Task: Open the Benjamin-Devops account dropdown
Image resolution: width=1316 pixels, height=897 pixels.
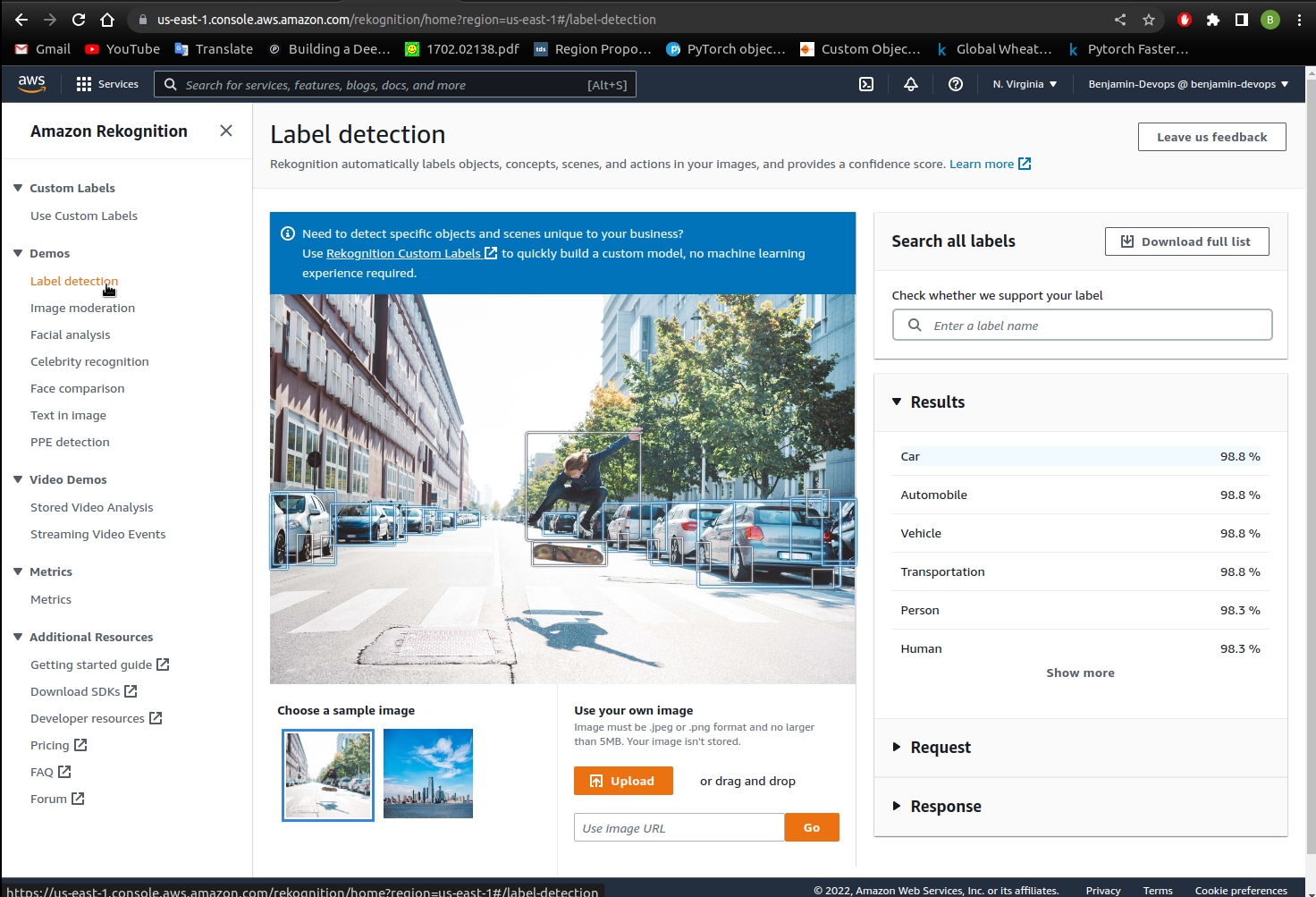Action: click(x=1188, y=84)
